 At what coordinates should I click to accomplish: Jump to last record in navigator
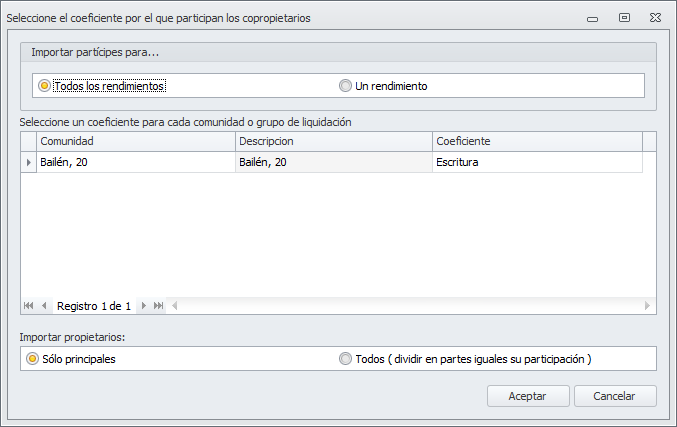tap(159, 306)
